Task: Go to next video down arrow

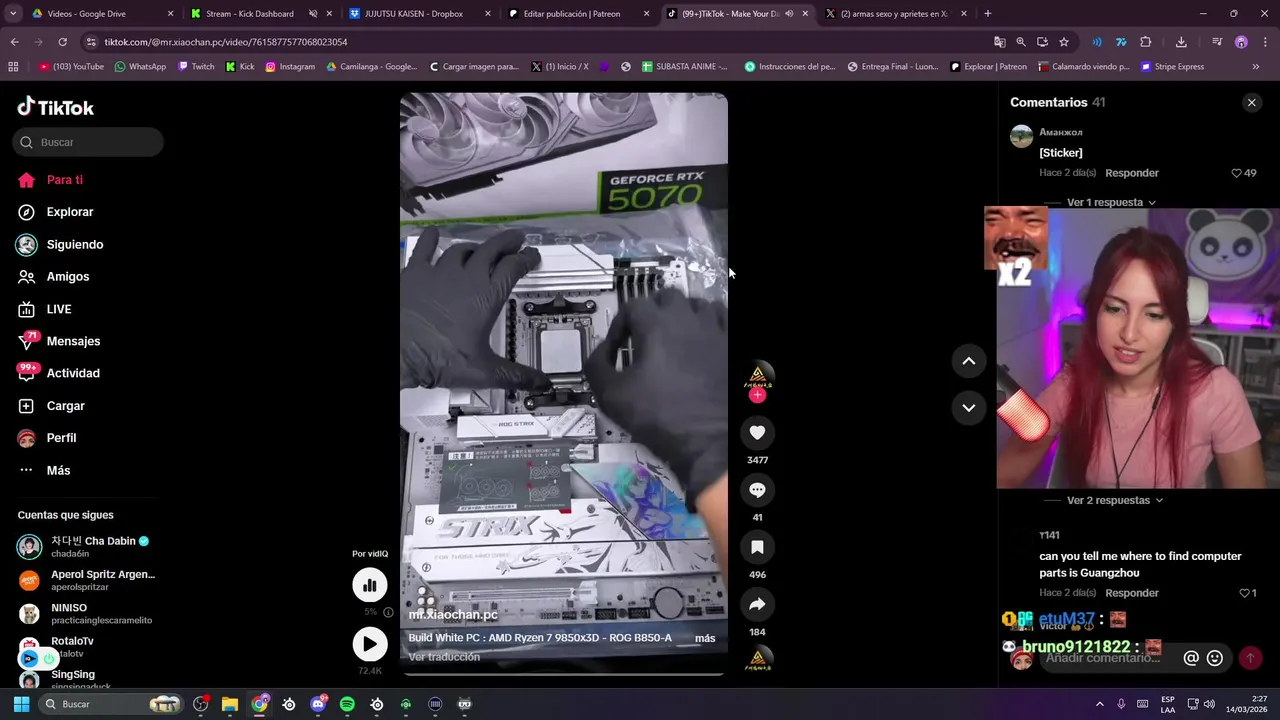Action: click(968, 407)
